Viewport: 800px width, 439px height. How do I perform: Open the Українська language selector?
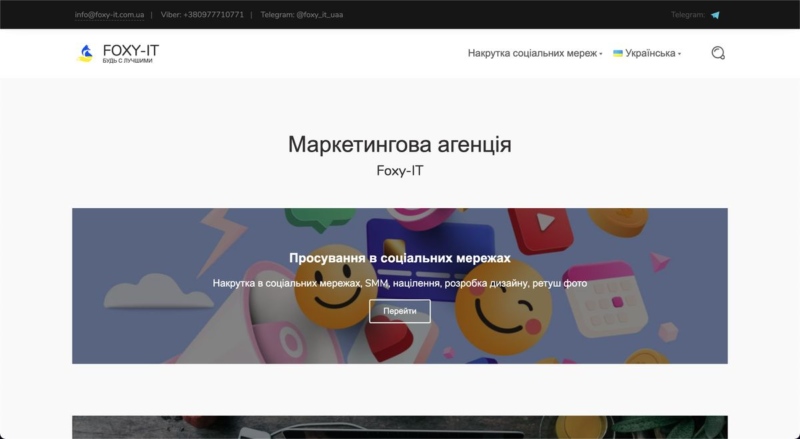click(650, 53)
